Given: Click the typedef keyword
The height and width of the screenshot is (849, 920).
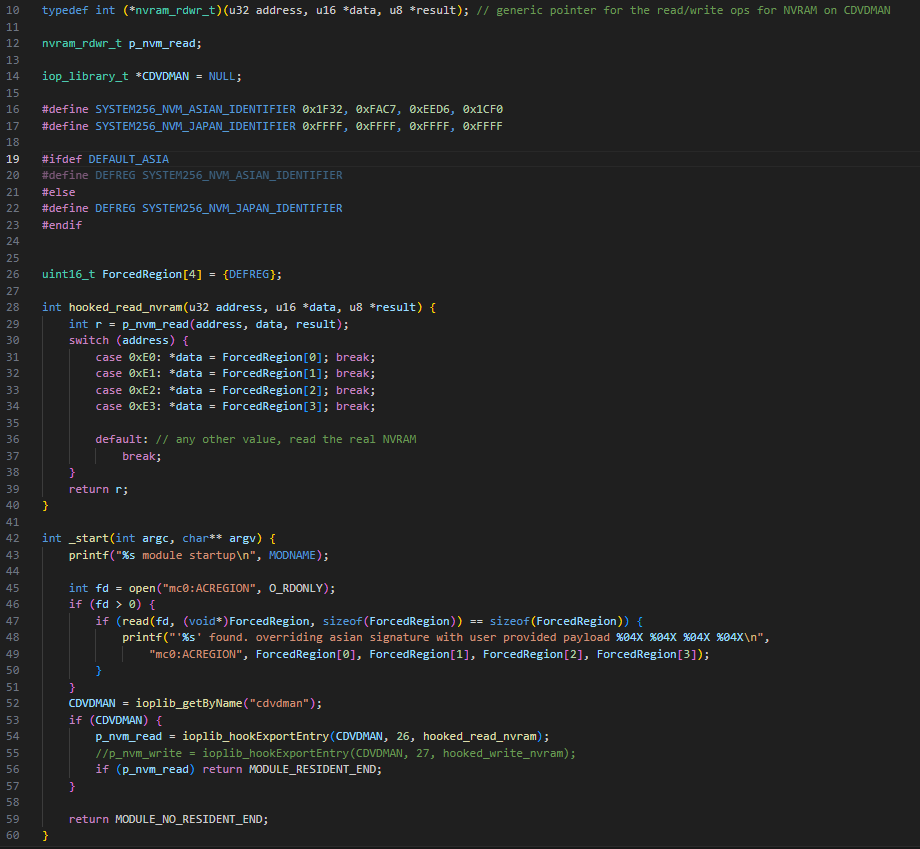Looking at the screenshot, I should pos(65,11).
